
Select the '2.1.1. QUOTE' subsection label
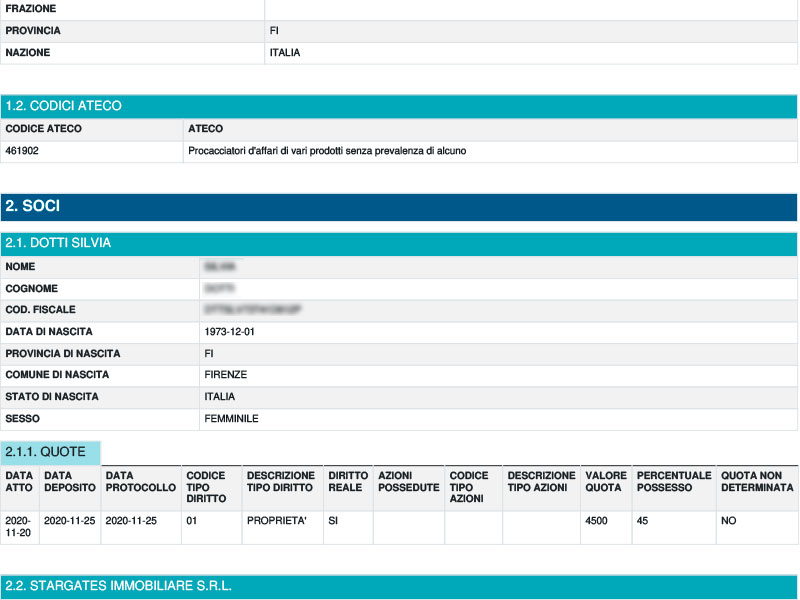(x=48, y=452)
